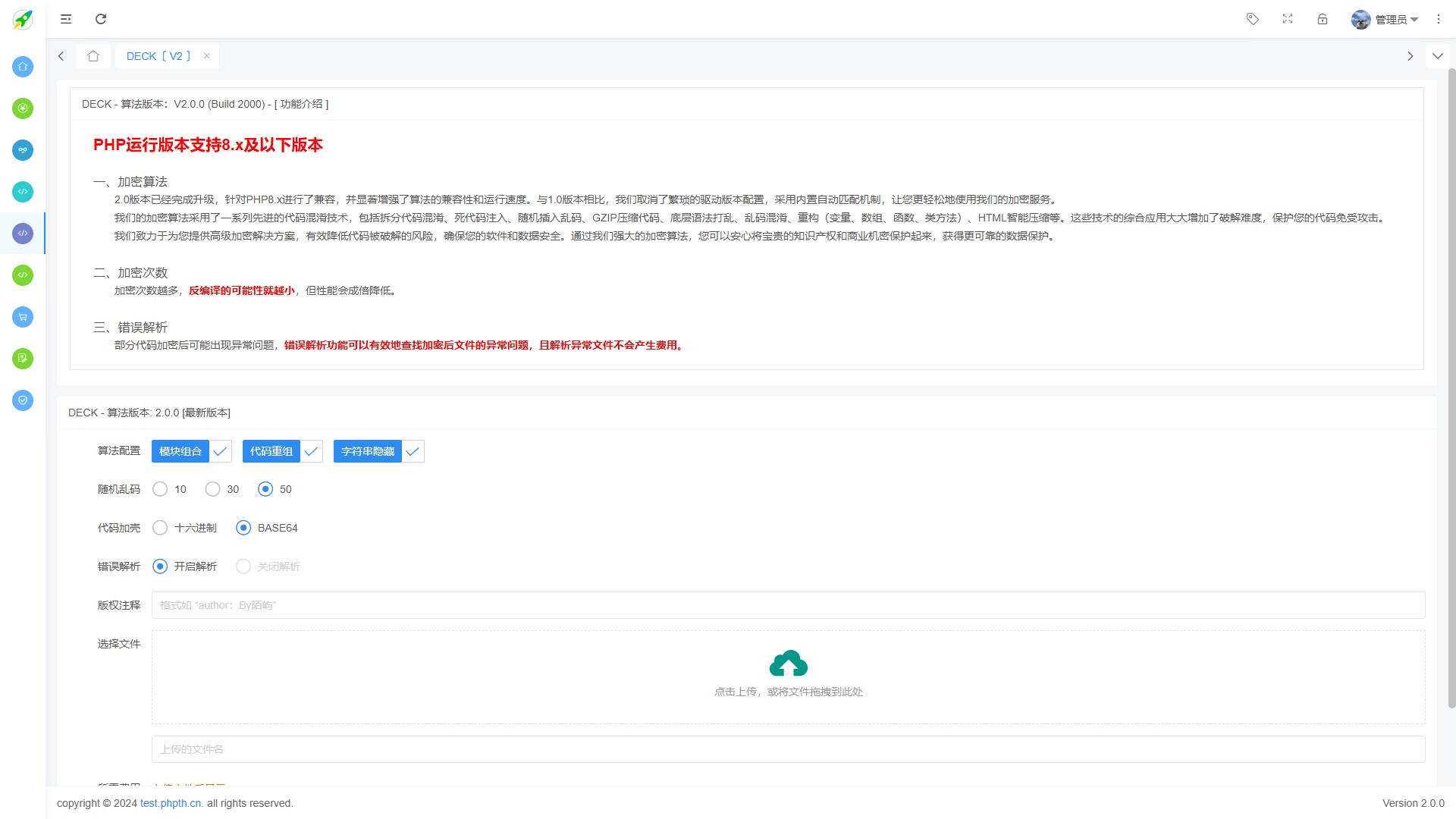
Task: Visit the test.phpth.cn footer link
Action: click(170, 803)
